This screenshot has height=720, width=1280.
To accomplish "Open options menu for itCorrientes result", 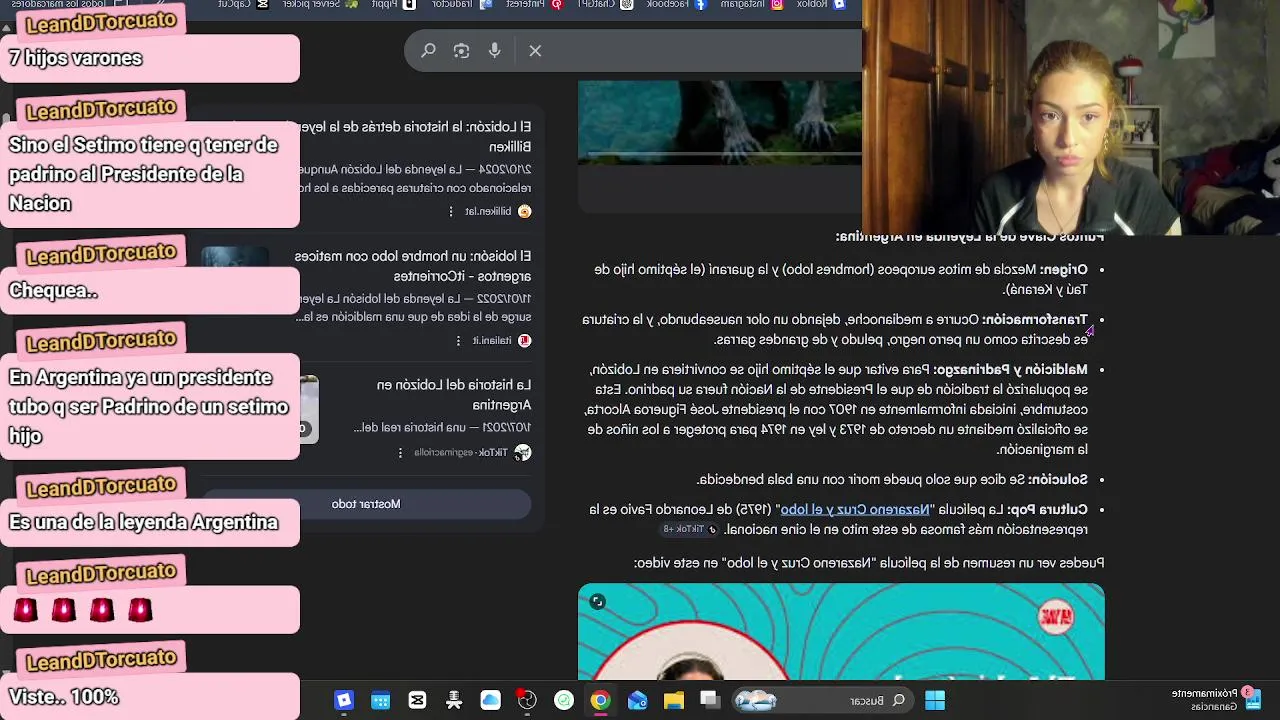I will pos(459,340).
